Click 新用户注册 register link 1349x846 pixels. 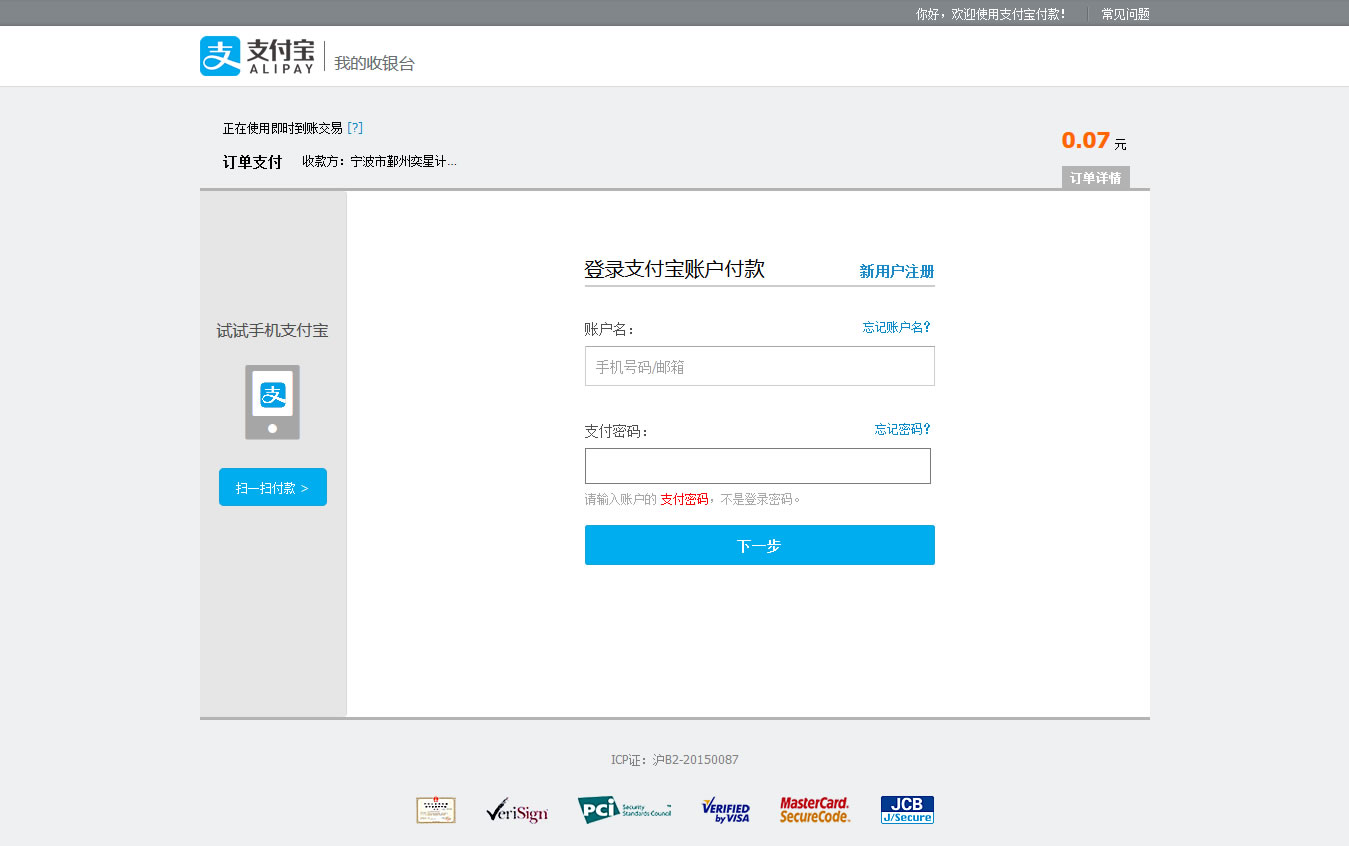(897, 271)
